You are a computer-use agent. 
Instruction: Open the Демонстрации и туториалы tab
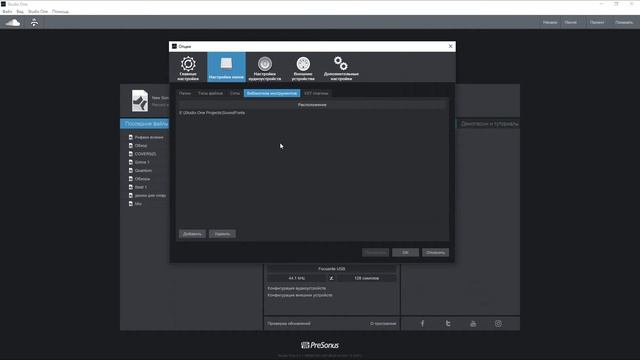tap(488, 124)
